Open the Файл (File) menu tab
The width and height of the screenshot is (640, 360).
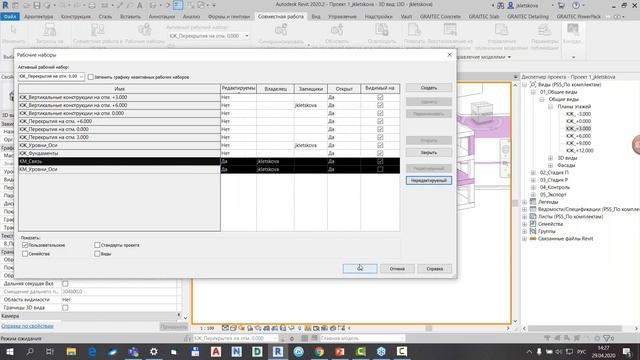pyautogui.click(x=9, y=16)
